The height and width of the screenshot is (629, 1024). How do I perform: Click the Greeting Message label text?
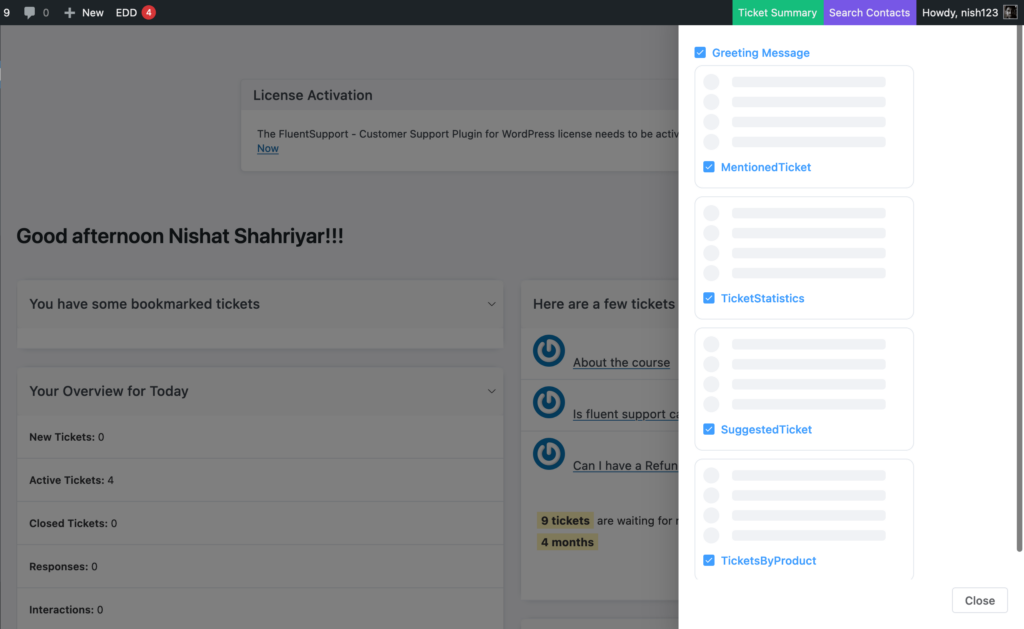tap(761, 53)
